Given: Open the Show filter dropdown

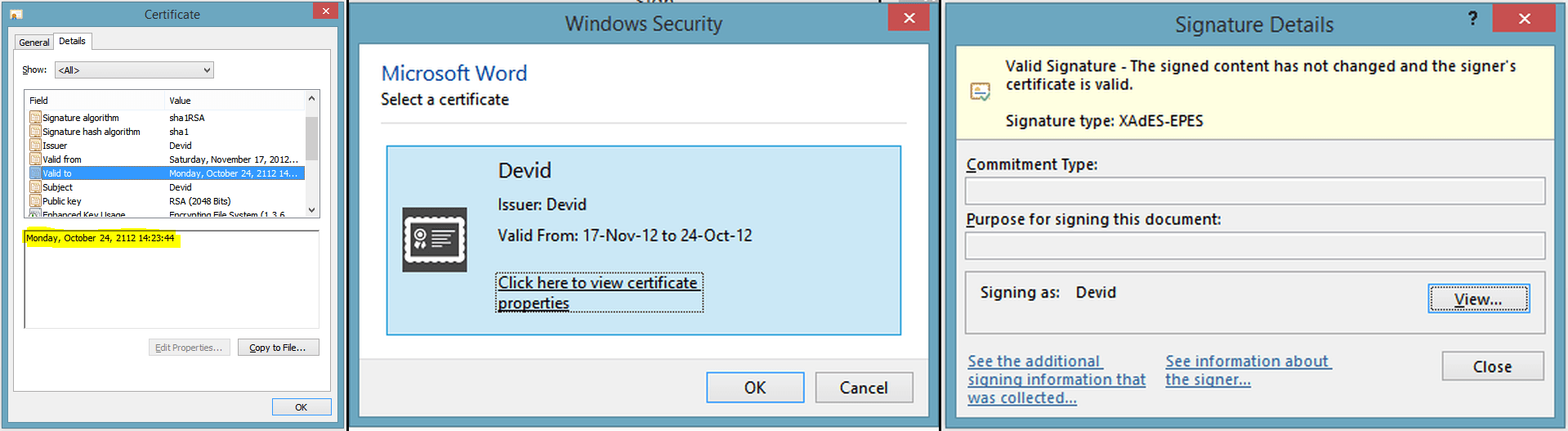Looking at the screenshot, I should coord(134,70).
